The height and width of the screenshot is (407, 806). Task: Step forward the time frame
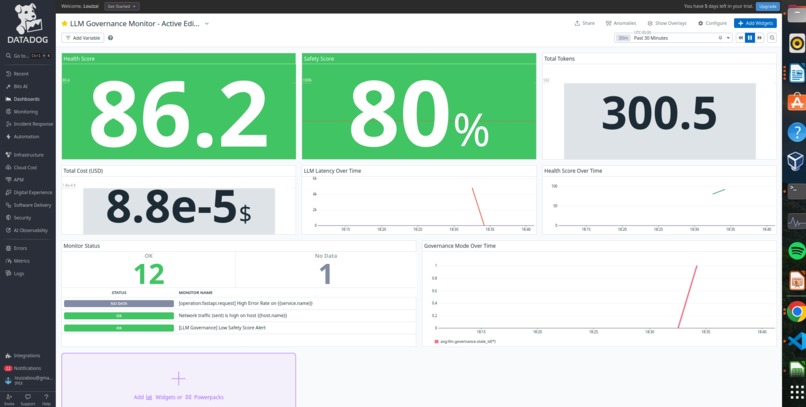click(759, 38)
